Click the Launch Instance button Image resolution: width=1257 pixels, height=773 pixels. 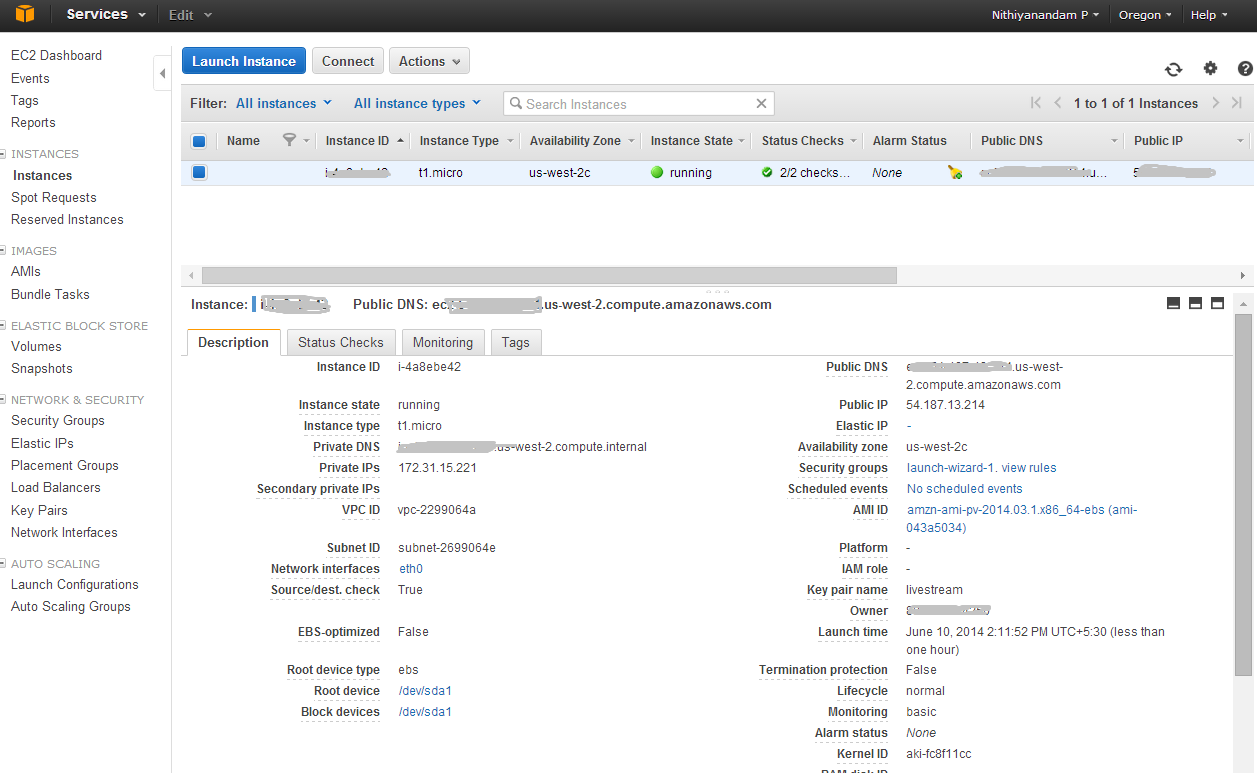click(x=244, y=61)
